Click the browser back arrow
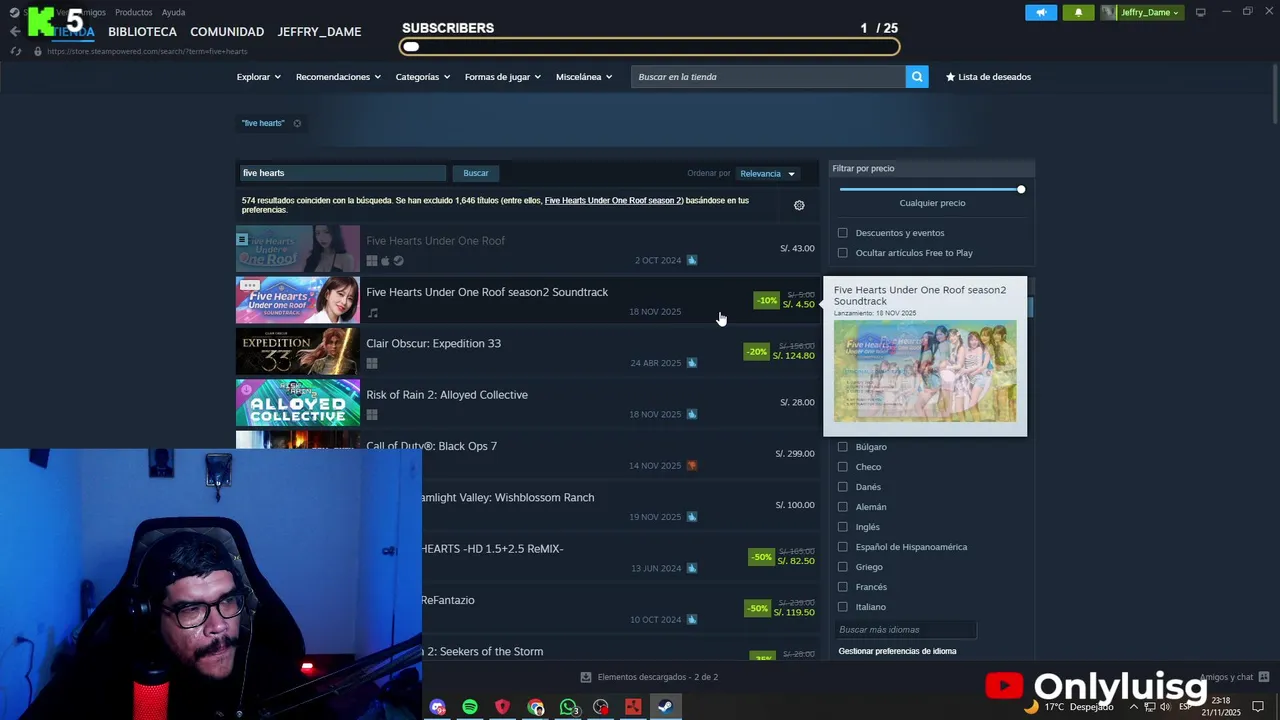 (x=15, y=32)
